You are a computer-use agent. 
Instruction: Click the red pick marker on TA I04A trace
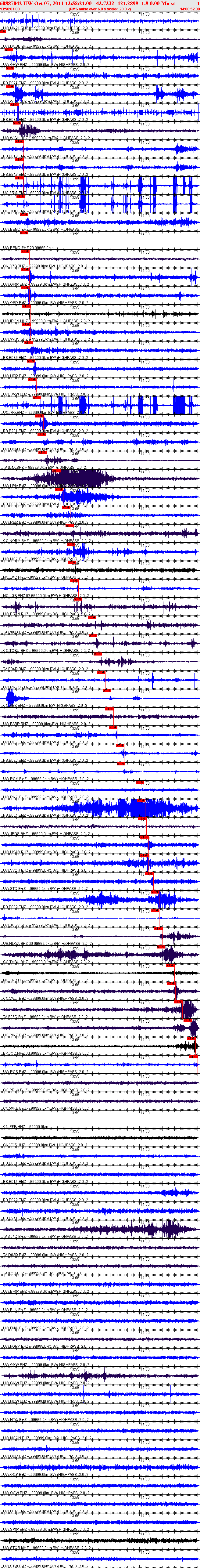56,471
